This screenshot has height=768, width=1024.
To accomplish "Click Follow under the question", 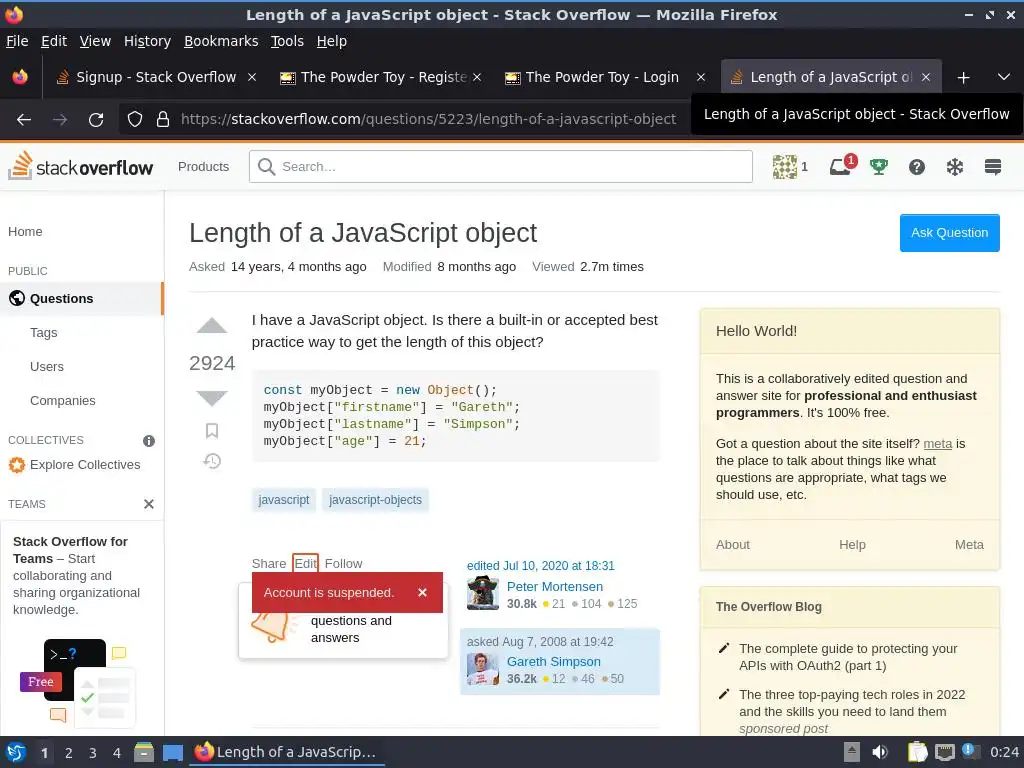I will pyautogui.click(x=344, y=563).
